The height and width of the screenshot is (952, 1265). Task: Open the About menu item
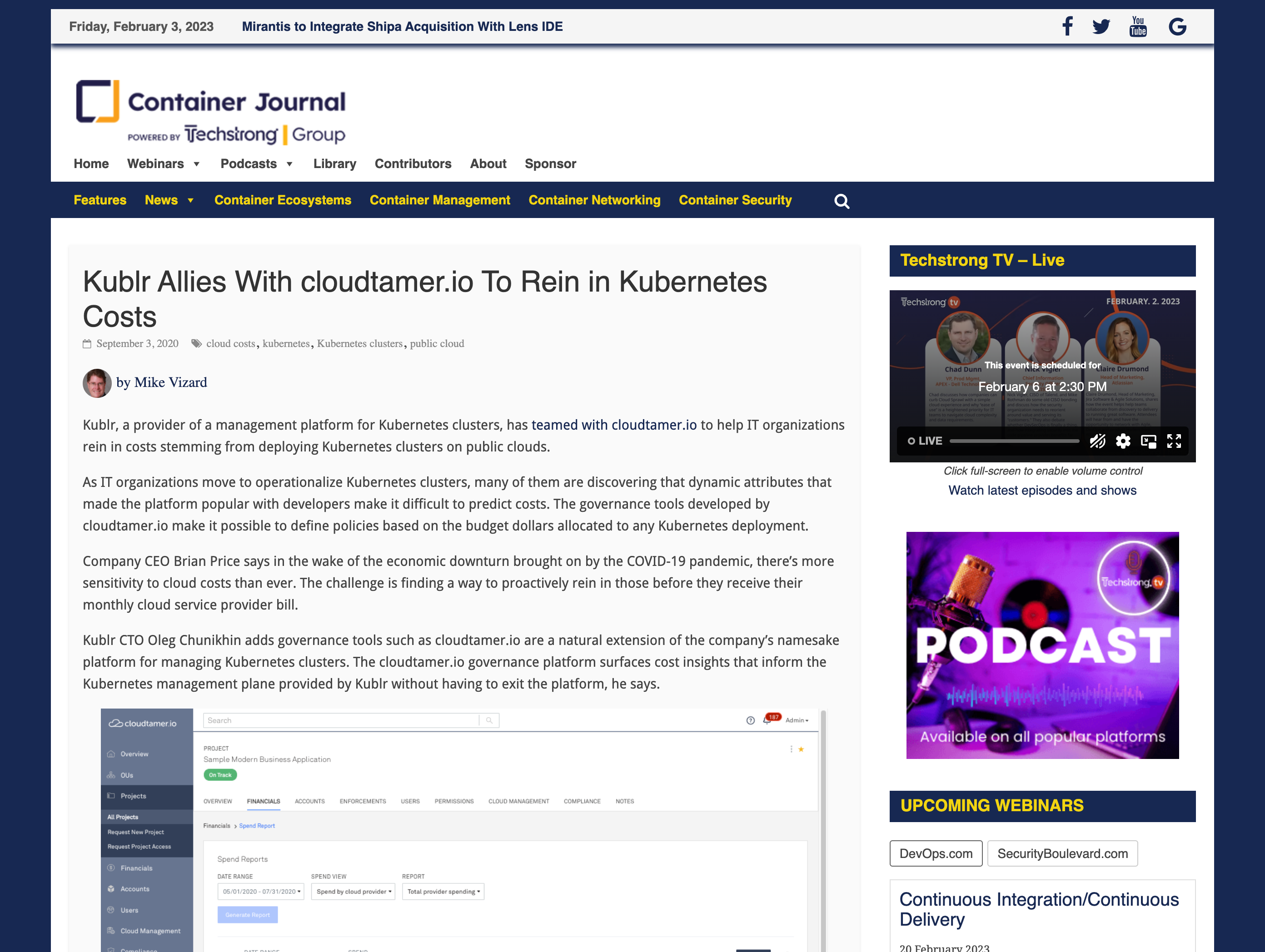pos(488,164)
